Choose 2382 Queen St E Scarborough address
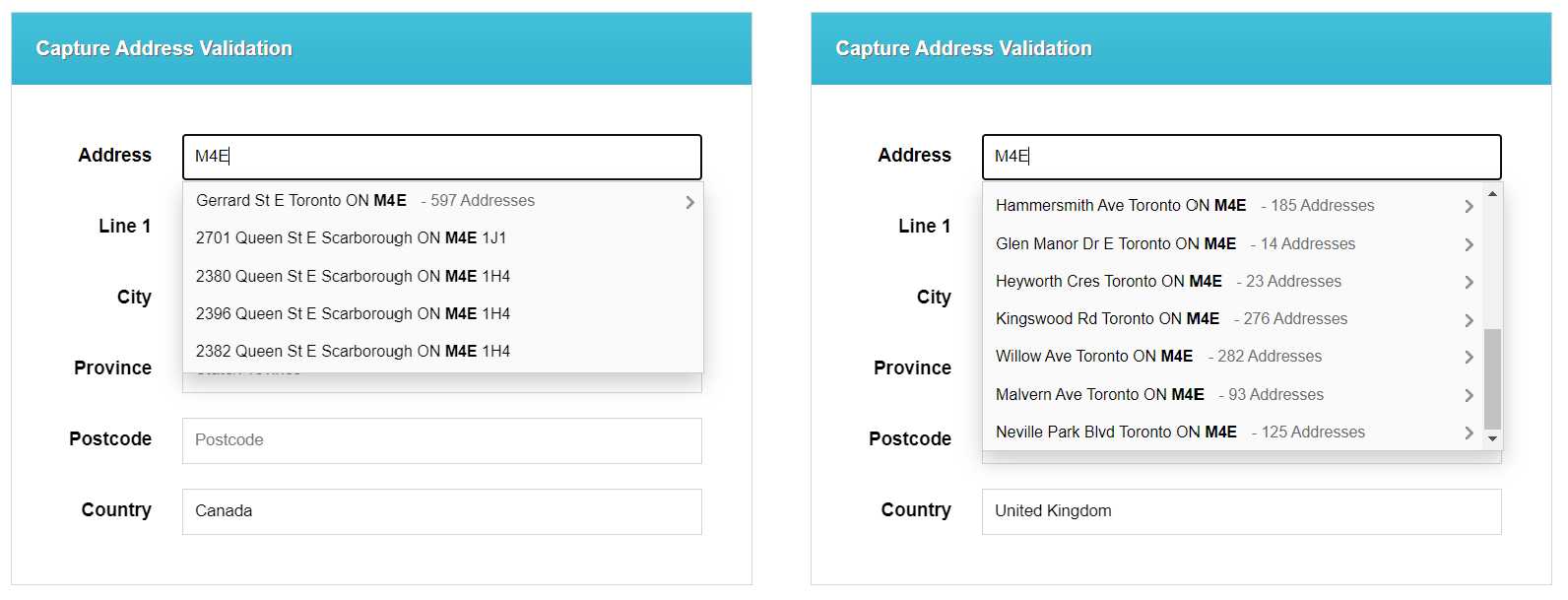The image size is (1568, 600). (x=443, y=352)
